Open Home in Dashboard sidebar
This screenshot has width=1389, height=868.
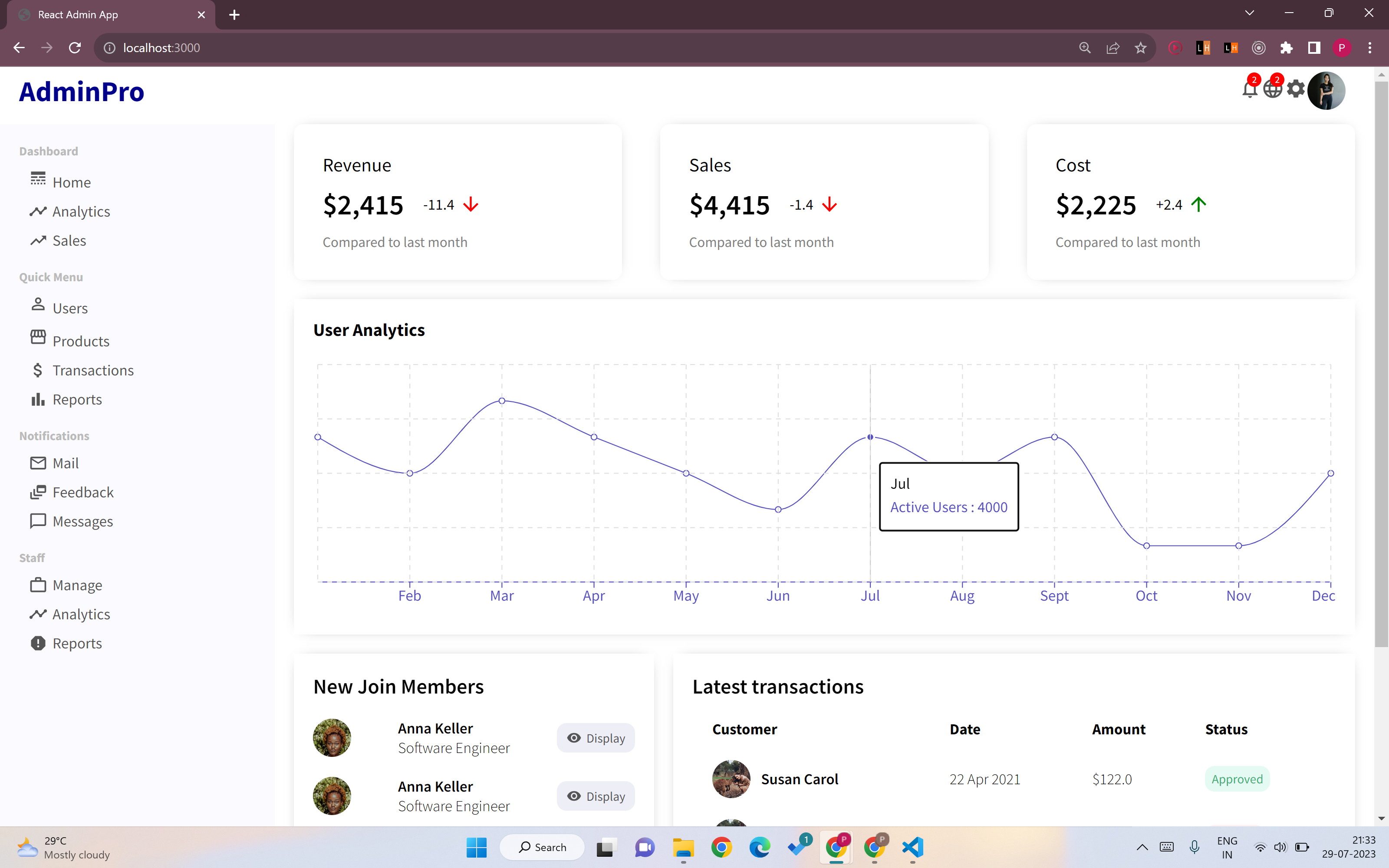pos(71,182)
